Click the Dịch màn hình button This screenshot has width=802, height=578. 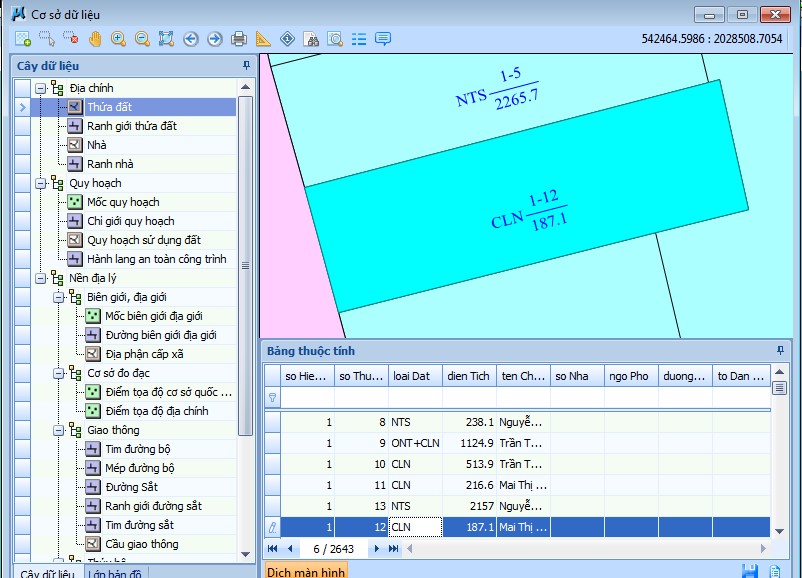(x=306, y=572)
